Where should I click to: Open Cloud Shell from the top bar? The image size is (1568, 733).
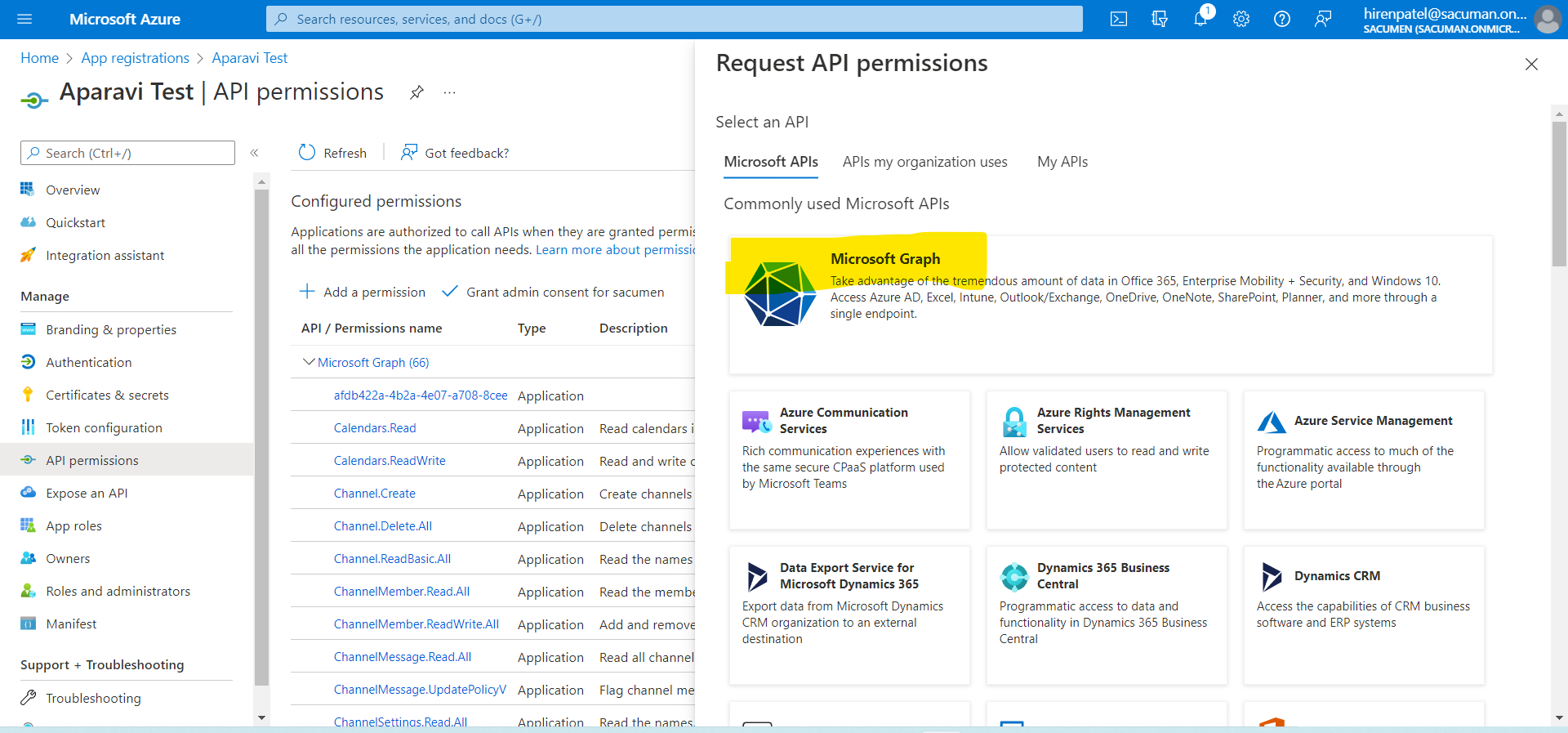(1119, 19)
